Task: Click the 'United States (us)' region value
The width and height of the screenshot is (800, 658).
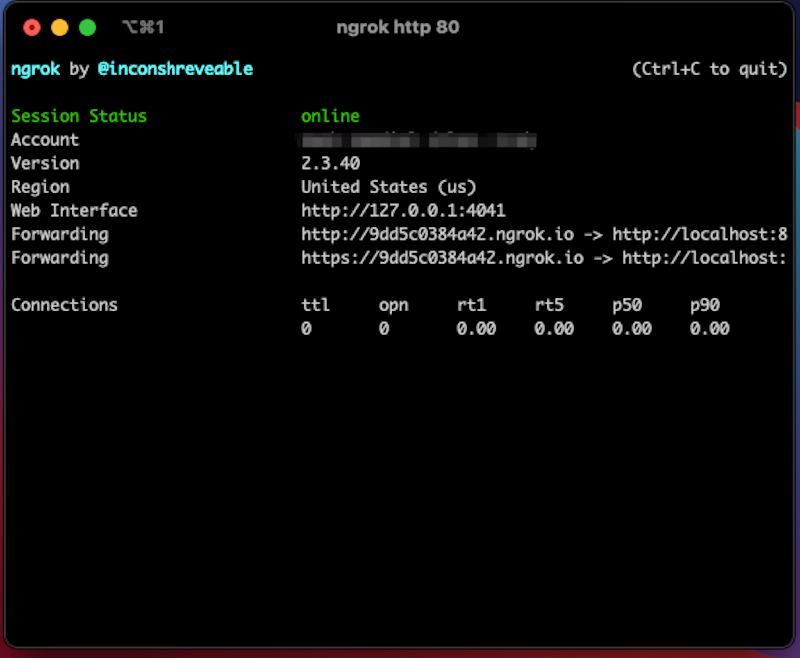Action: click(x=389, y=187)
